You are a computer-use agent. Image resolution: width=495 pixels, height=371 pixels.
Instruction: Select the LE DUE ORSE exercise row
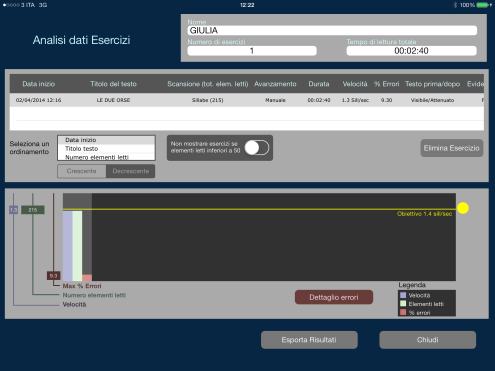coord(247,100)
